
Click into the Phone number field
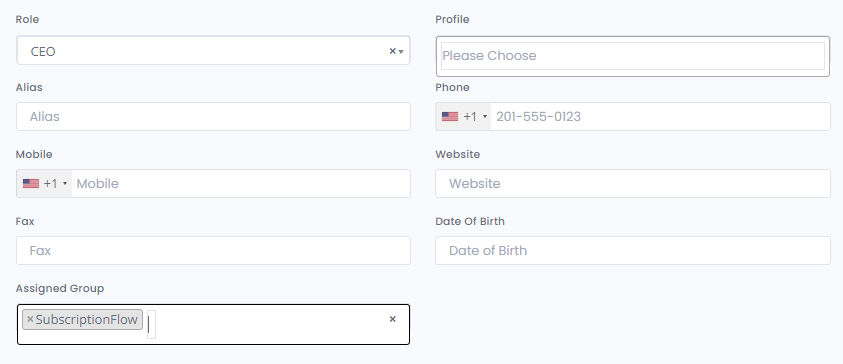click(660, 117)
